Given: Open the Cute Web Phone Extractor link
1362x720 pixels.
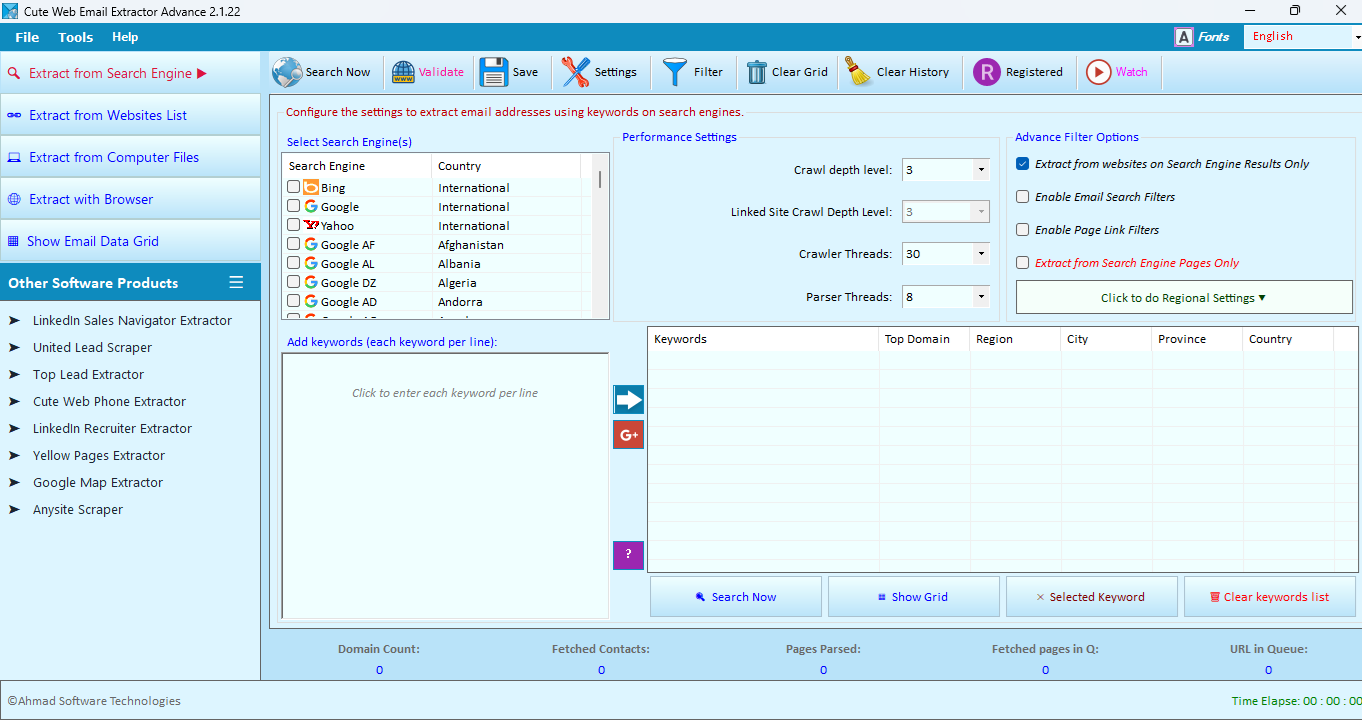Looking at the screenshot, I should [109, 401].
